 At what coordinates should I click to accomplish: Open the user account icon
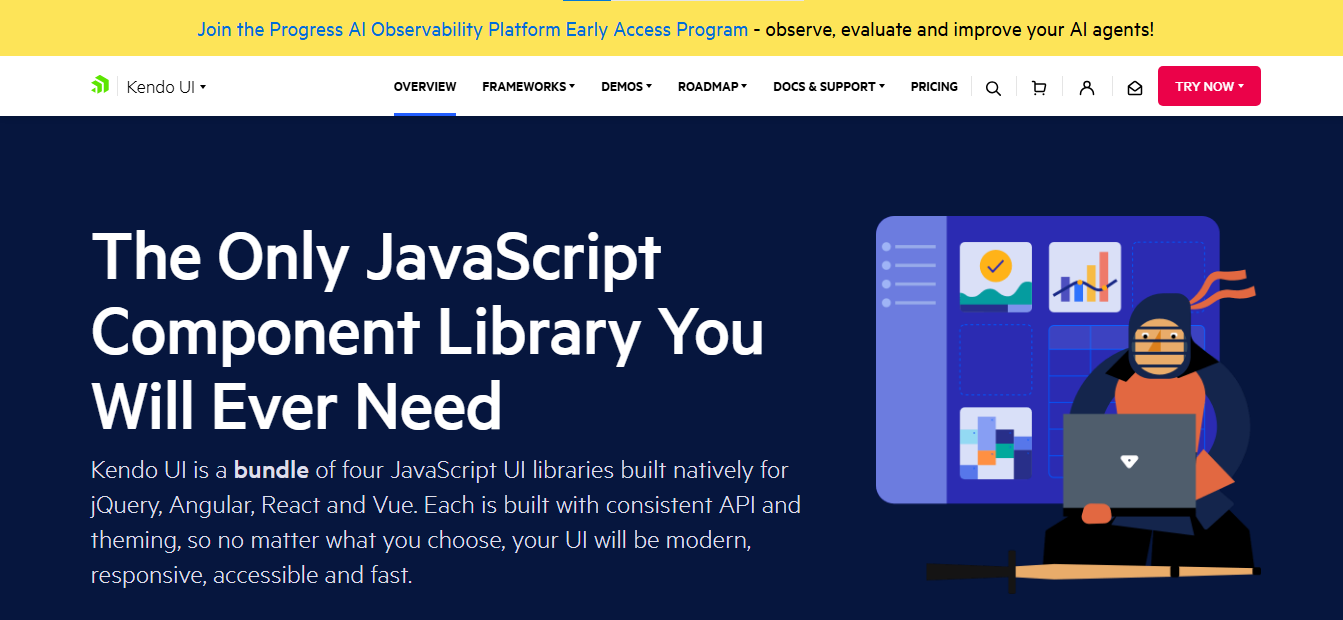(1087, 88)
